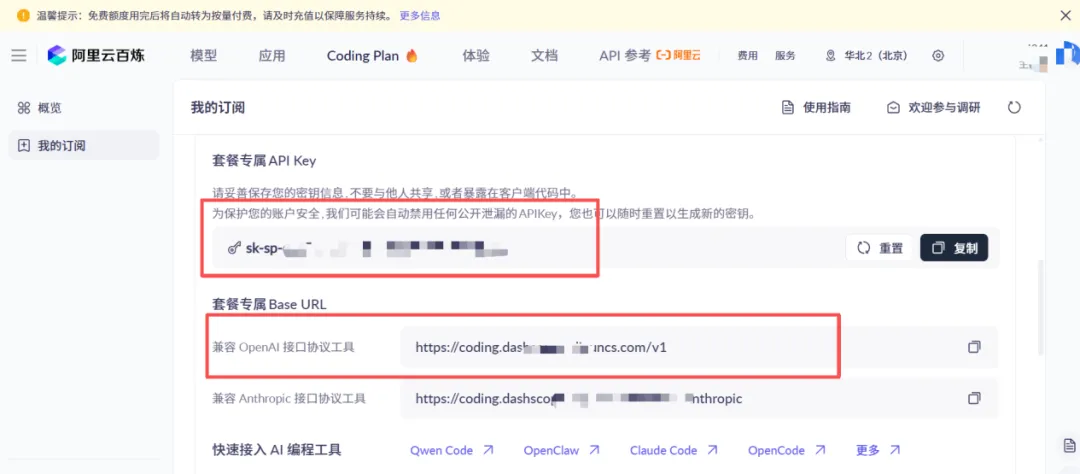Open the 更多信息 link in banner
The height and width of the screenshot is (474, 1080).
419,15
